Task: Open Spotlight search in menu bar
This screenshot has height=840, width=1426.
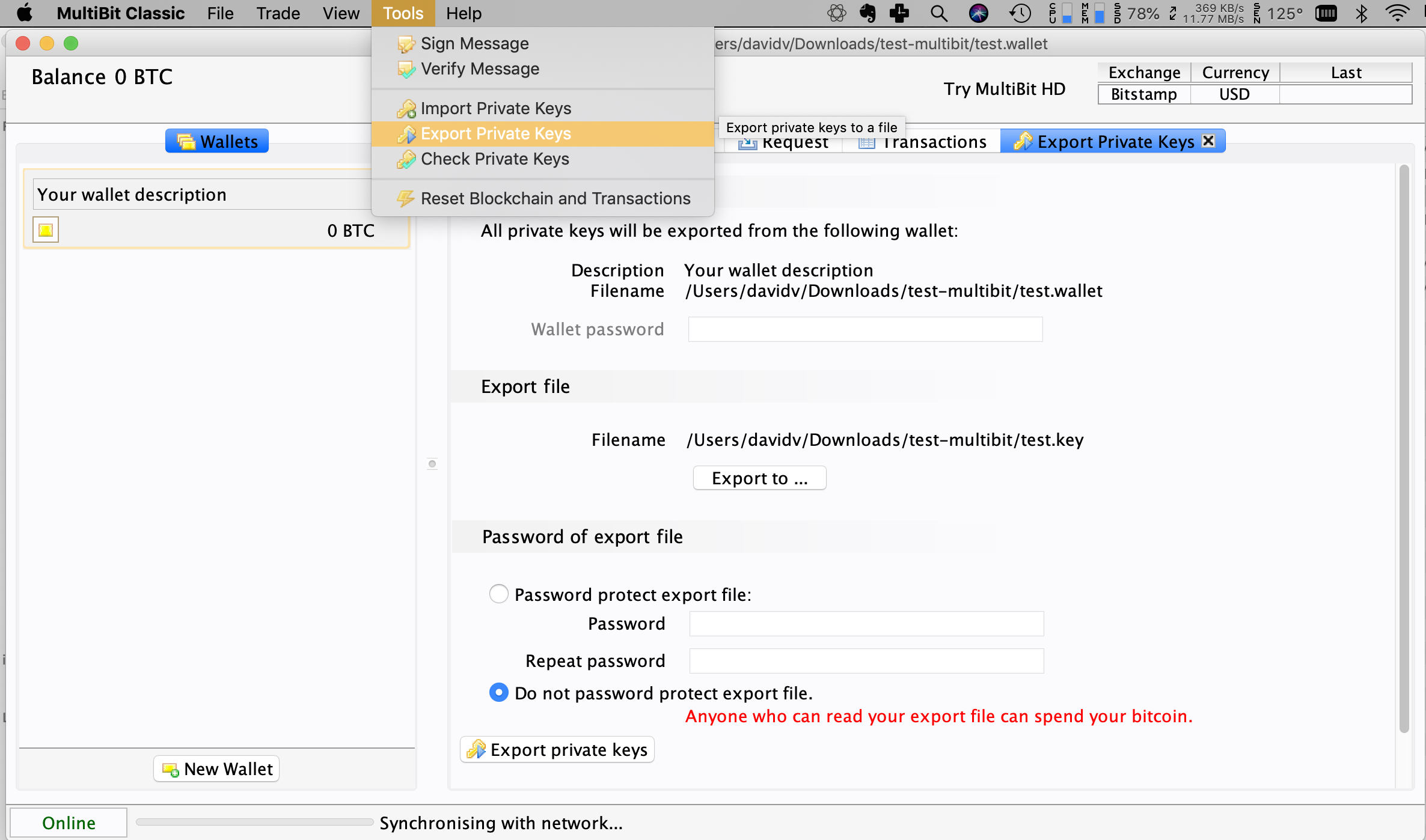Action: pyautogui.click(x=939, y=13)
